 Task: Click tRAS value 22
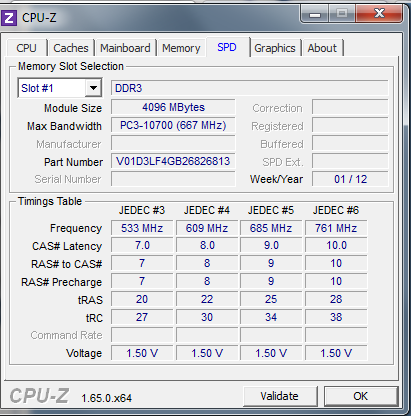pos(207,299)
